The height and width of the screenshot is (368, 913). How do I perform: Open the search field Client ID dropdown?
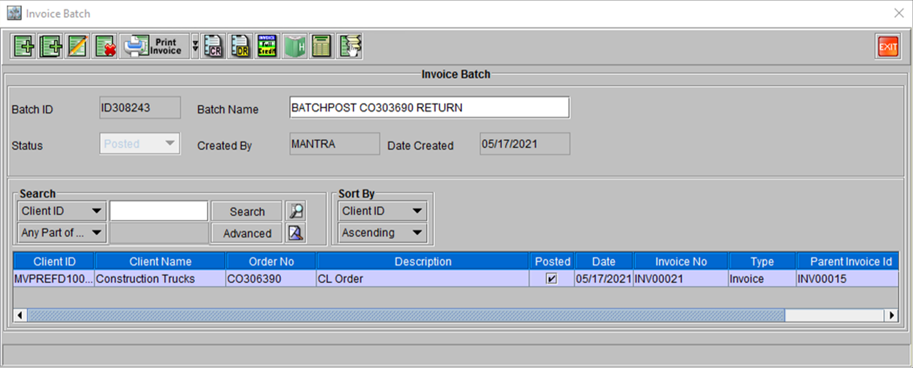62,211
